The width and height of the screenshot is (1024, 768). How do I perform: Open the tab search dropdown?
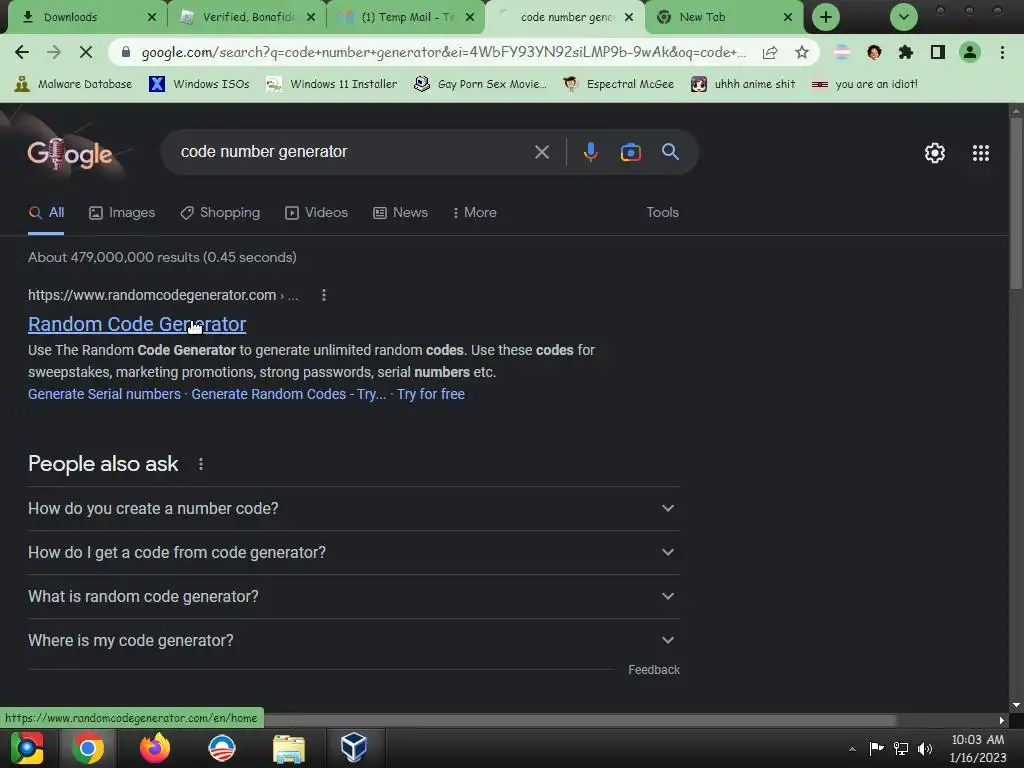point(904,17)
